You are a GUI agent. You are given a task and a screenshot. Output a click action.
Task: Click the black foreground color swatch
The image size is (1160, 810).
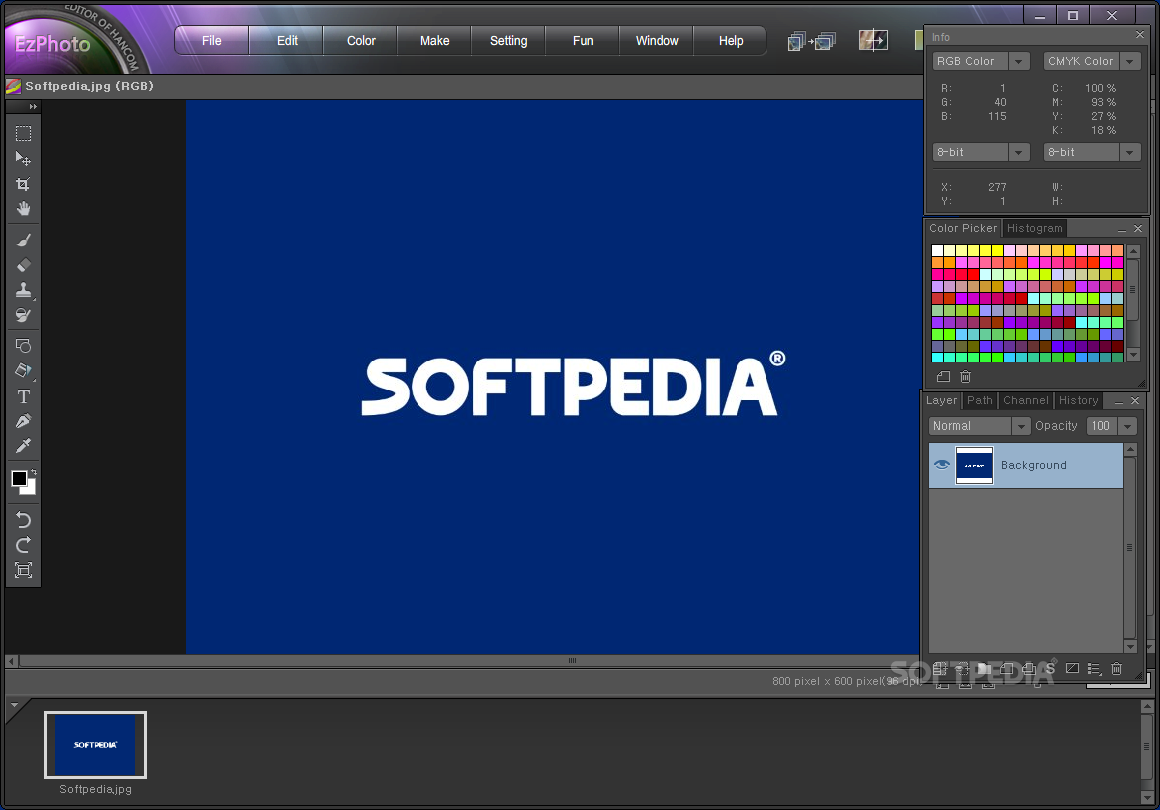19,479
